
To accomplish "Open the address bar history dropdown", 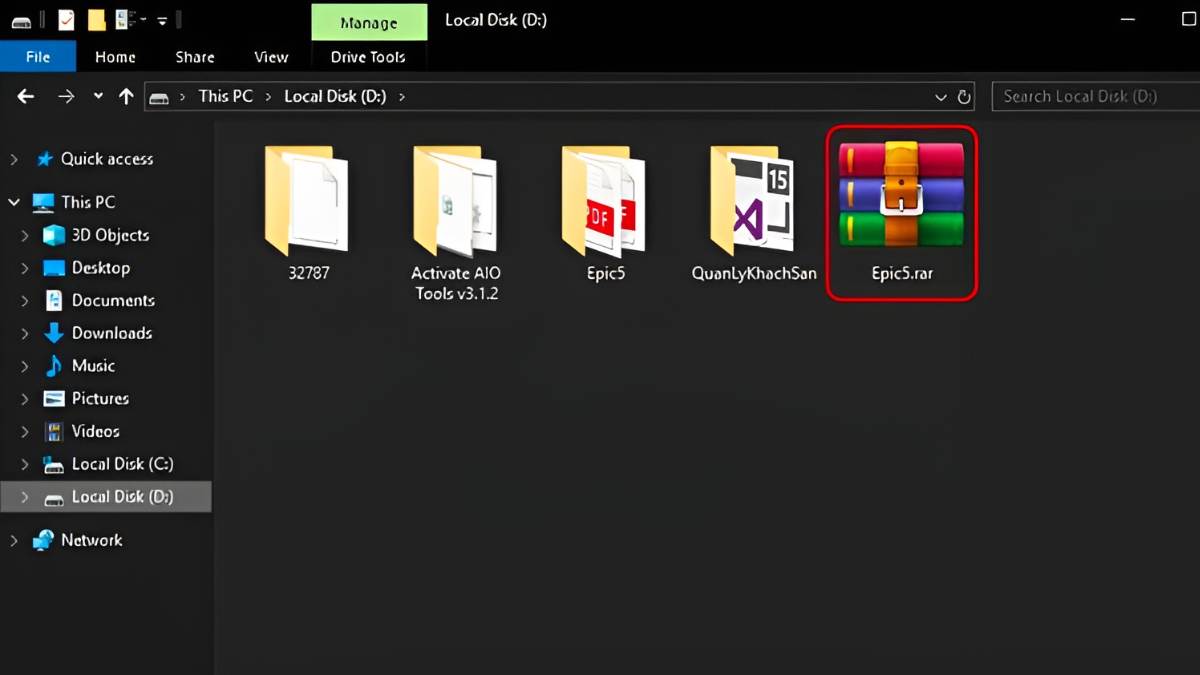I will [941, 97].
